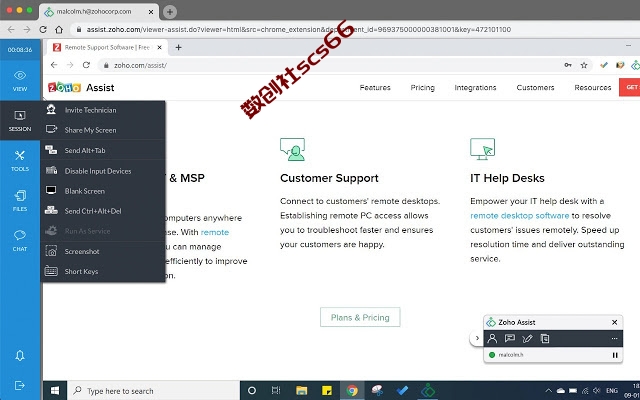Viewport: 640px width, 400px height.
Task: Click the outer browser home icon
Action: (59, 29)
